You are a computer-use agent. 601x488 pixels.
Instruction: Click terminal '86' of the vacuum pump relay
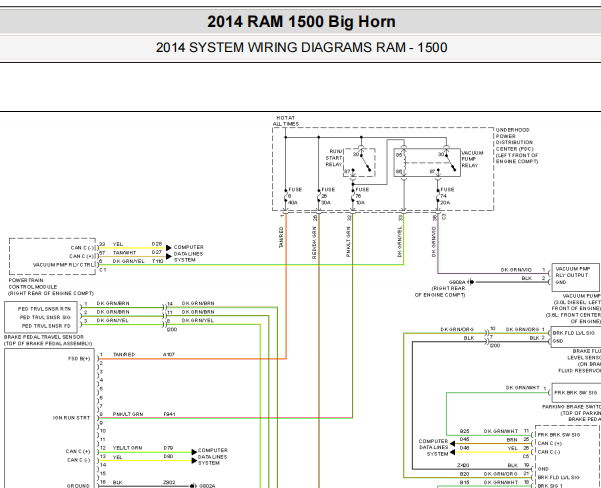399,171
